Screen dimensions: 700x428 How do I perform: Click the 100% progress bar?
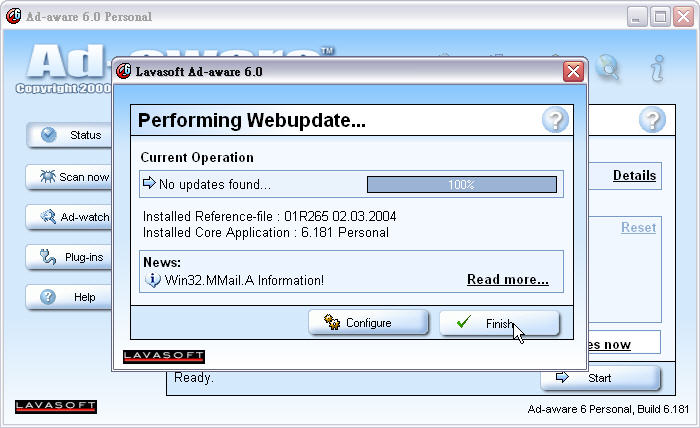(x=462, y=184)
